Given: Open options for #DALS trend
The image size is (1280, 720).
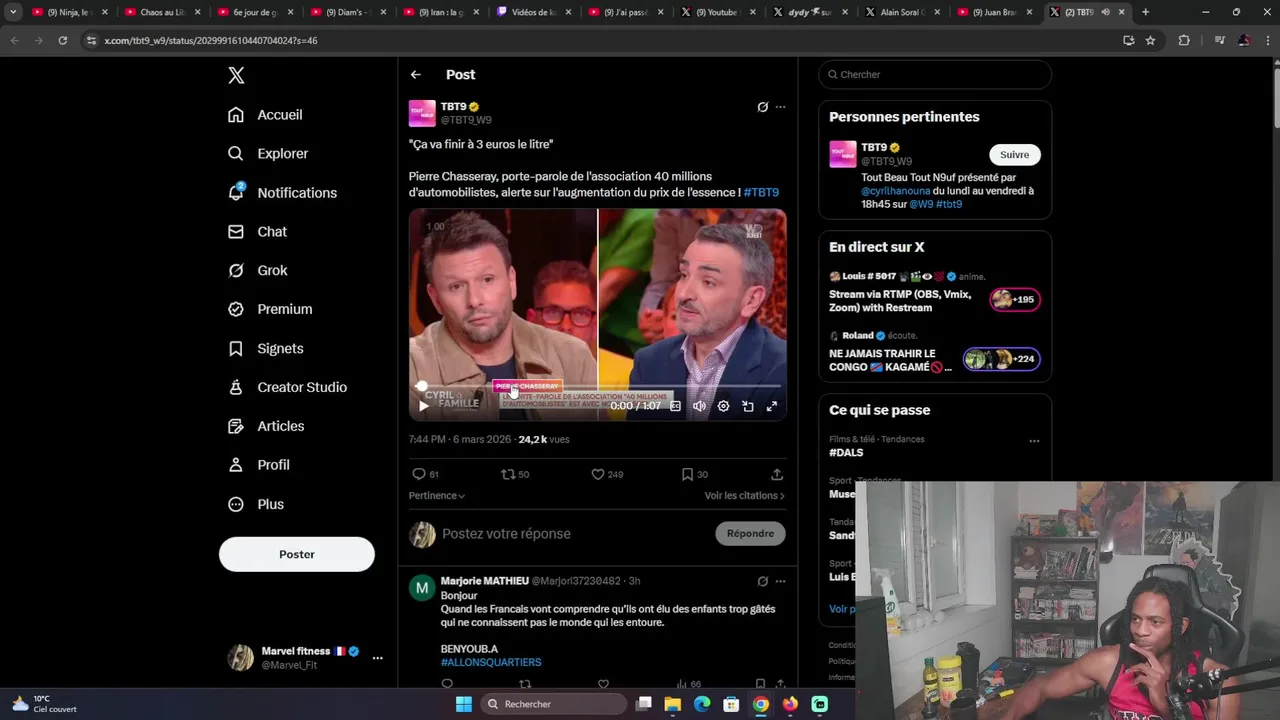Looking at the screenshot, I should click(x=1034, y=441).
